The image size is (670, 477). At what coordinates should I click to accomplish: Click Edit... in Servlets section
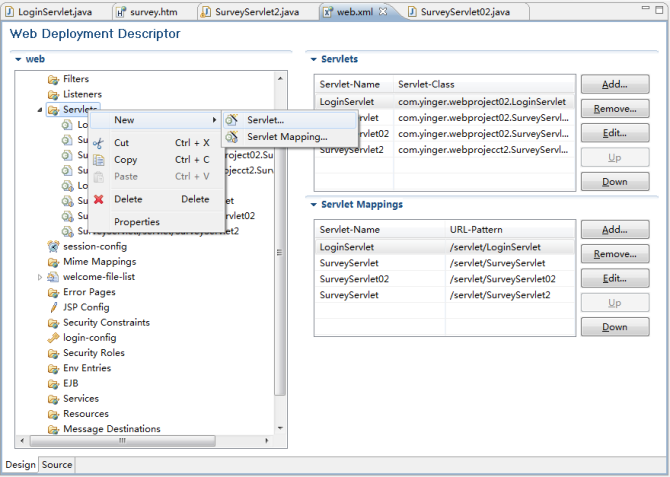coord(615,133)
